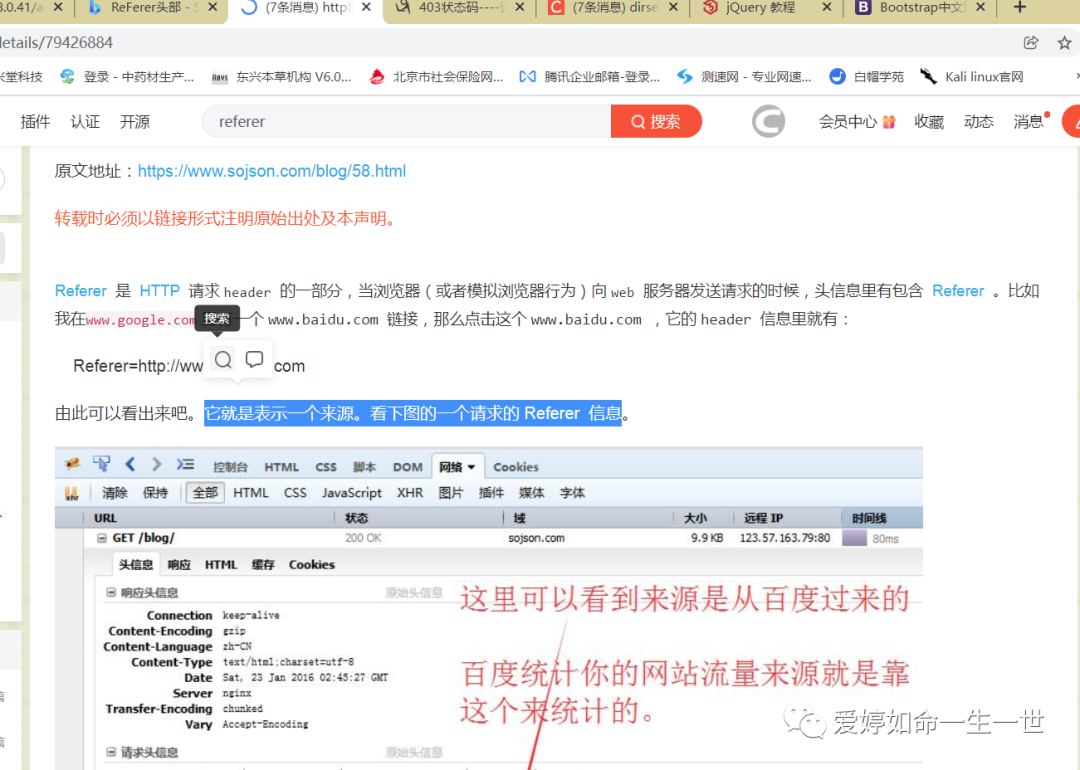Click the 开源 nav item

pyautogui.click(x=135, y=122)
